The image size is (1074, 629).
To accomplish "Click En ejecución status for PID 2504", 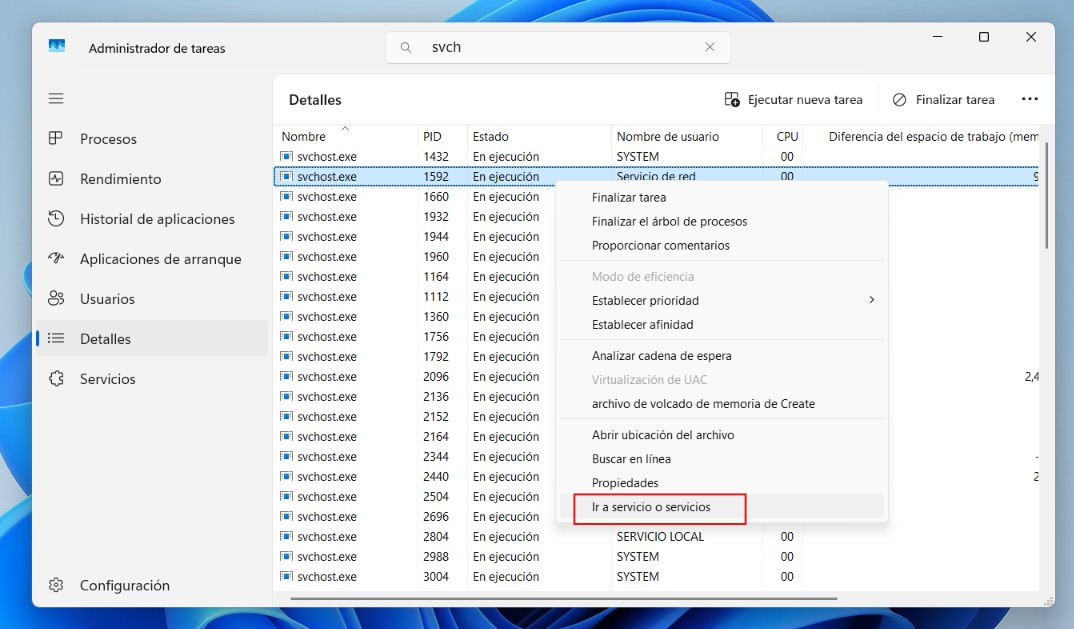I will (x=505, y=497).
